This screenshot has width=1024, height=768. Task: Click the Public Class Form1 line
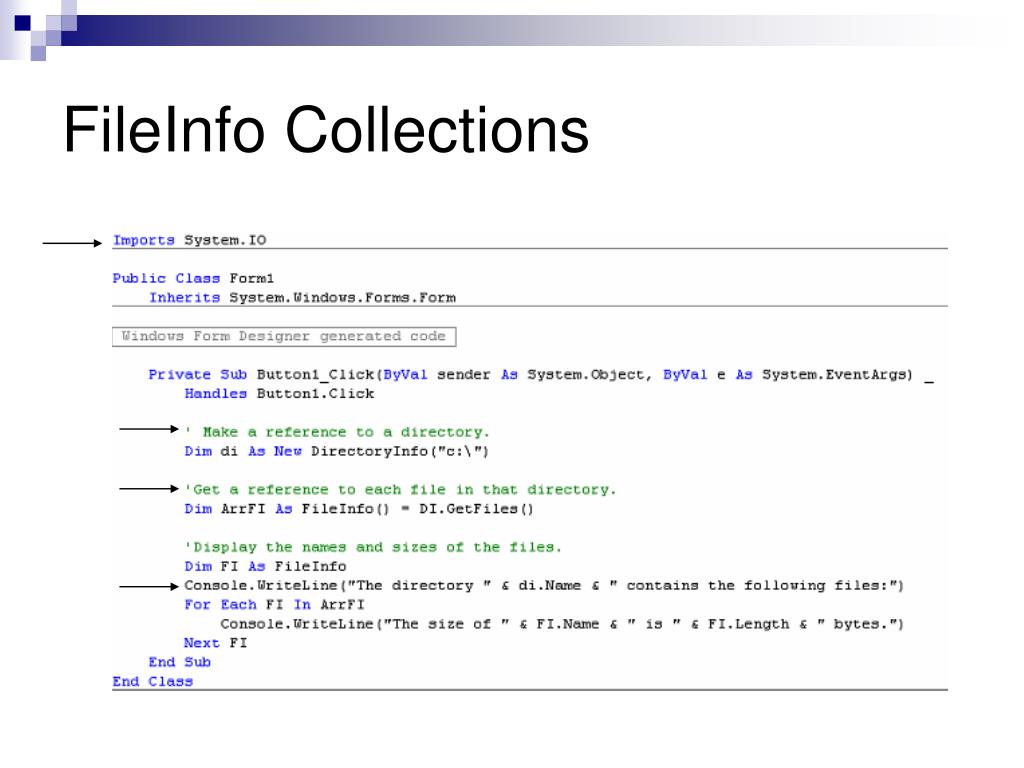[x=193, y=278]
